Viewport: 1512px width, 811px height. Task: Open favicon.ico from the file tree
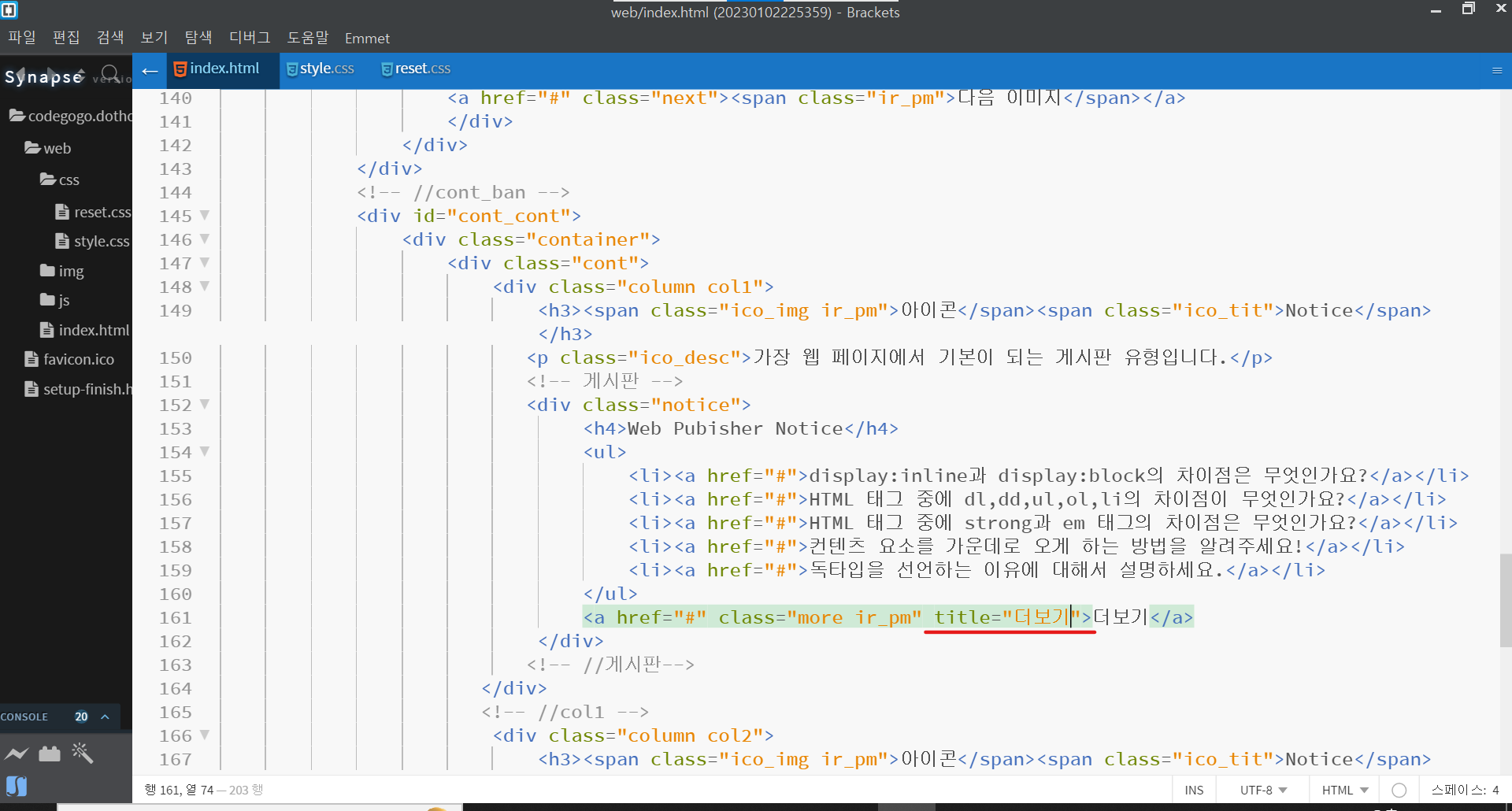point(70,359)
